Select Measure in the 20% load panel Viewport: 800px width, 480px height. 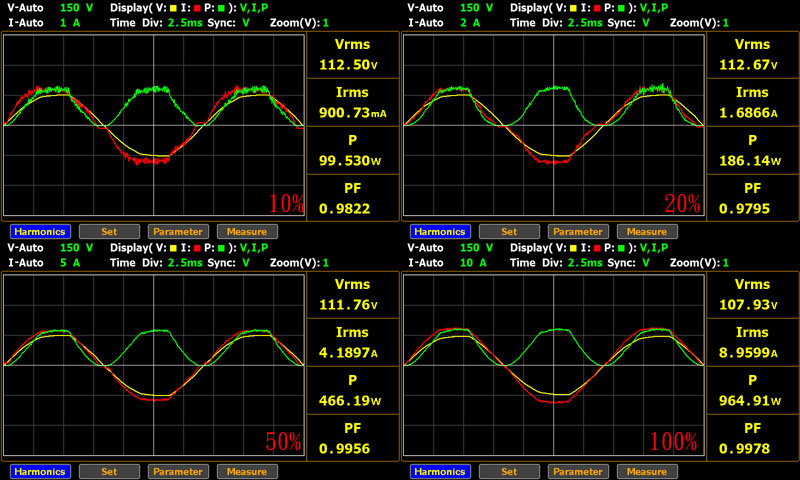click(647, 232)
